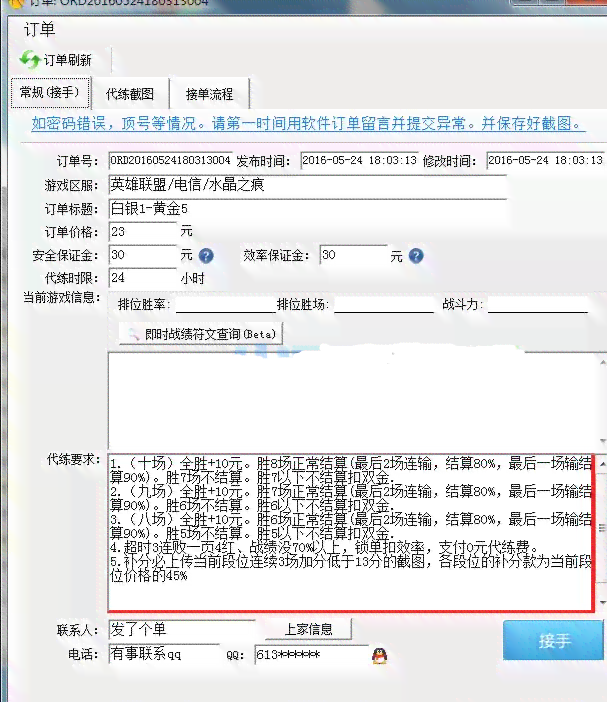Image resolution: width=607 pixels, height=702 pixels.
Task: Click inside the 代练要求 text area
Action: (x=351, y=533)
